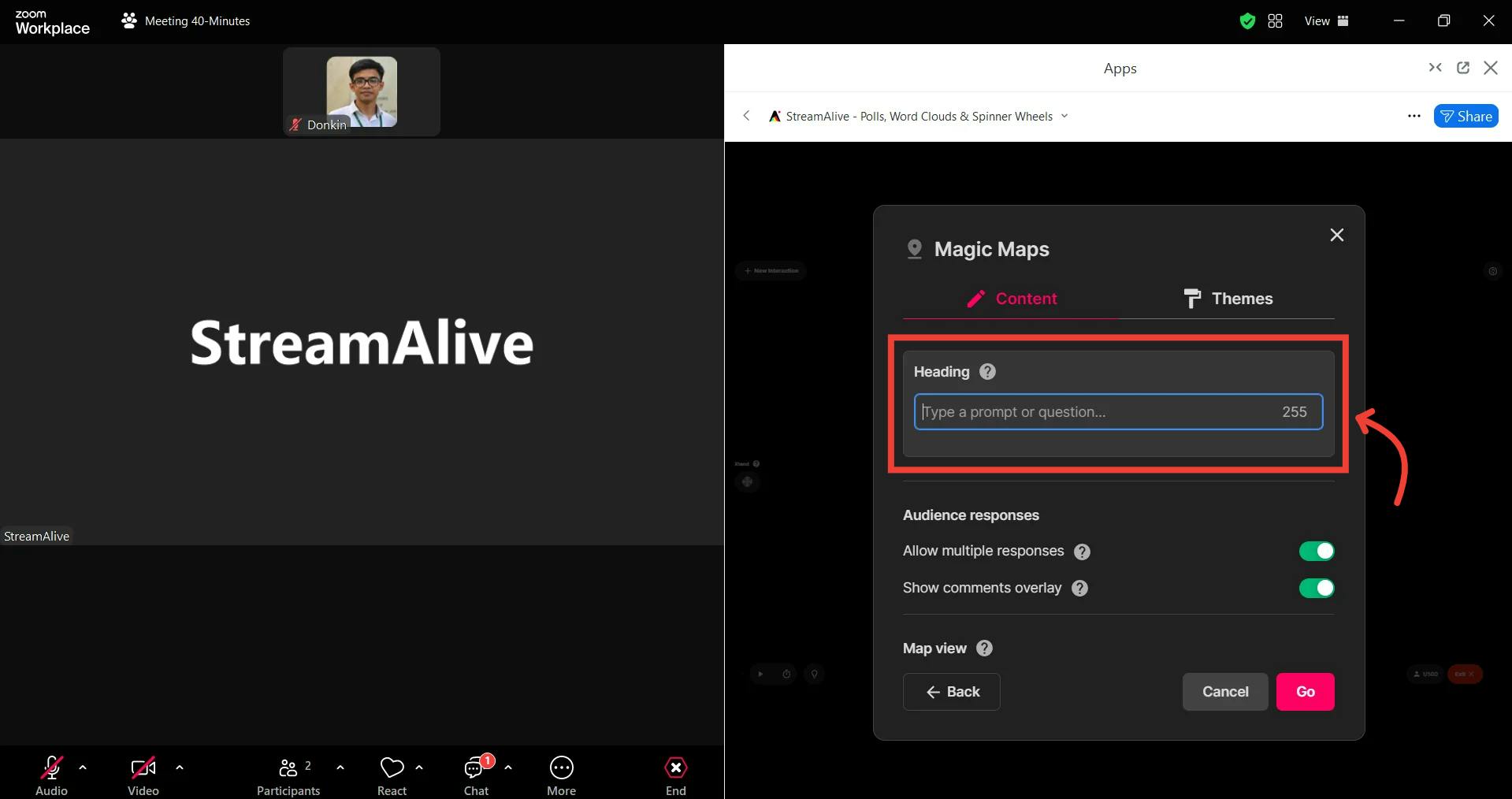Toggle Show comments overlay switch

[x=1317, y=588]
